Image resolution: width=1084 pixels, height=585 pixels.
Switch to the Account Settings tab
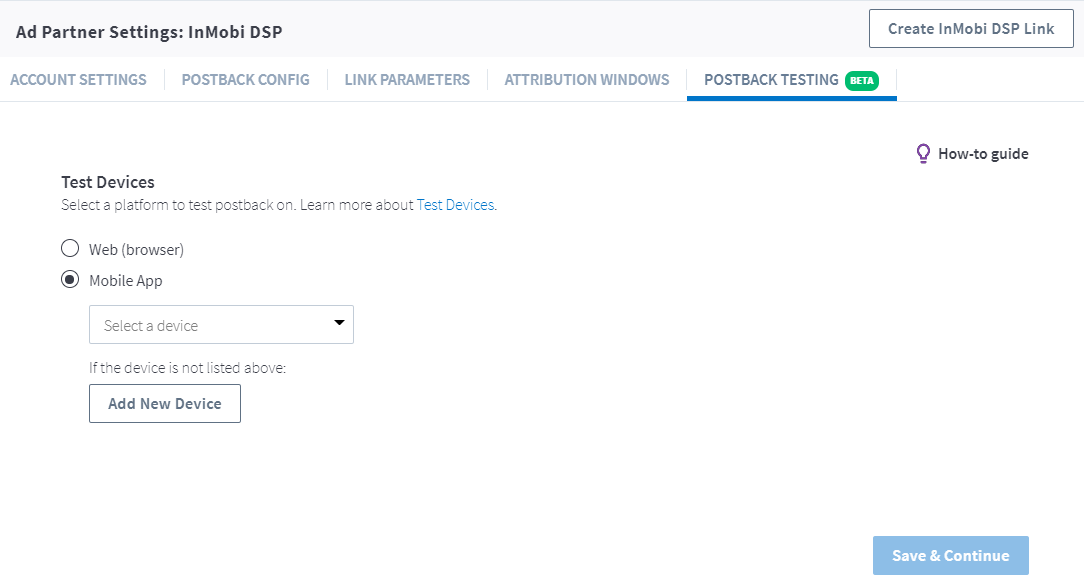pyautogui.click(x=78, y=80)
